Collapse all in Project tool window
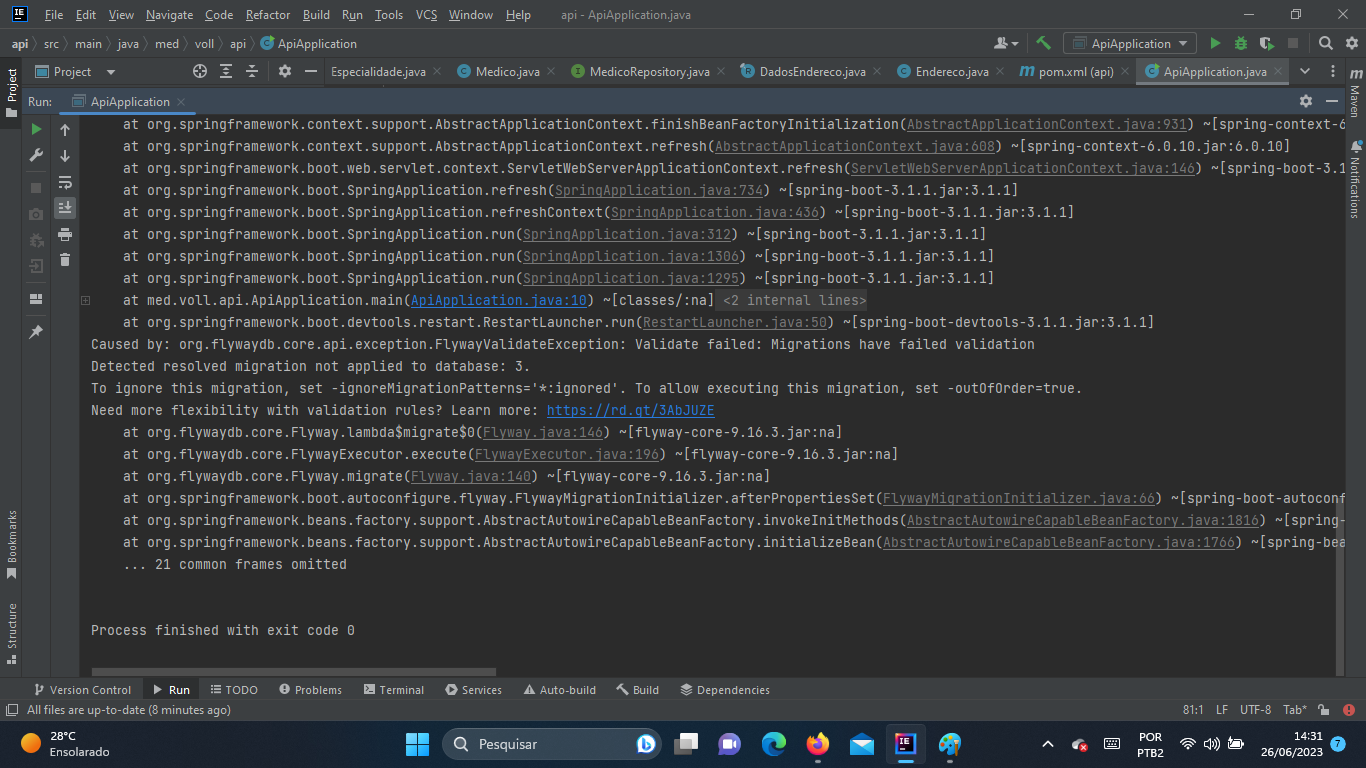This screenshot has height=768, width=1366. pyautogui.click(x=252, y=71)
